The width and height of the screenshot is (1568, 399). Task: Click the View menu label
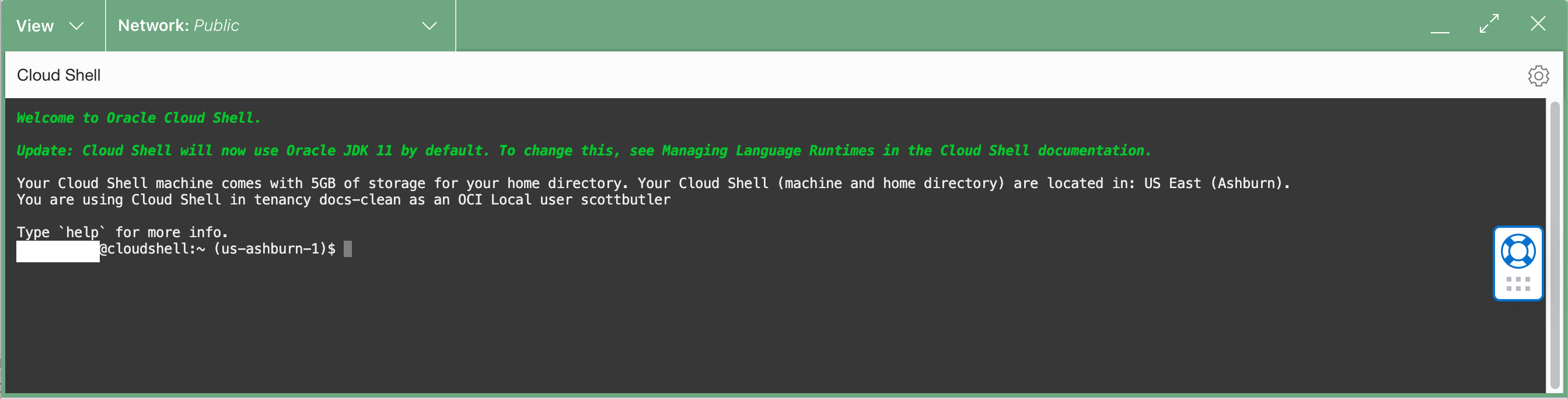34,26
